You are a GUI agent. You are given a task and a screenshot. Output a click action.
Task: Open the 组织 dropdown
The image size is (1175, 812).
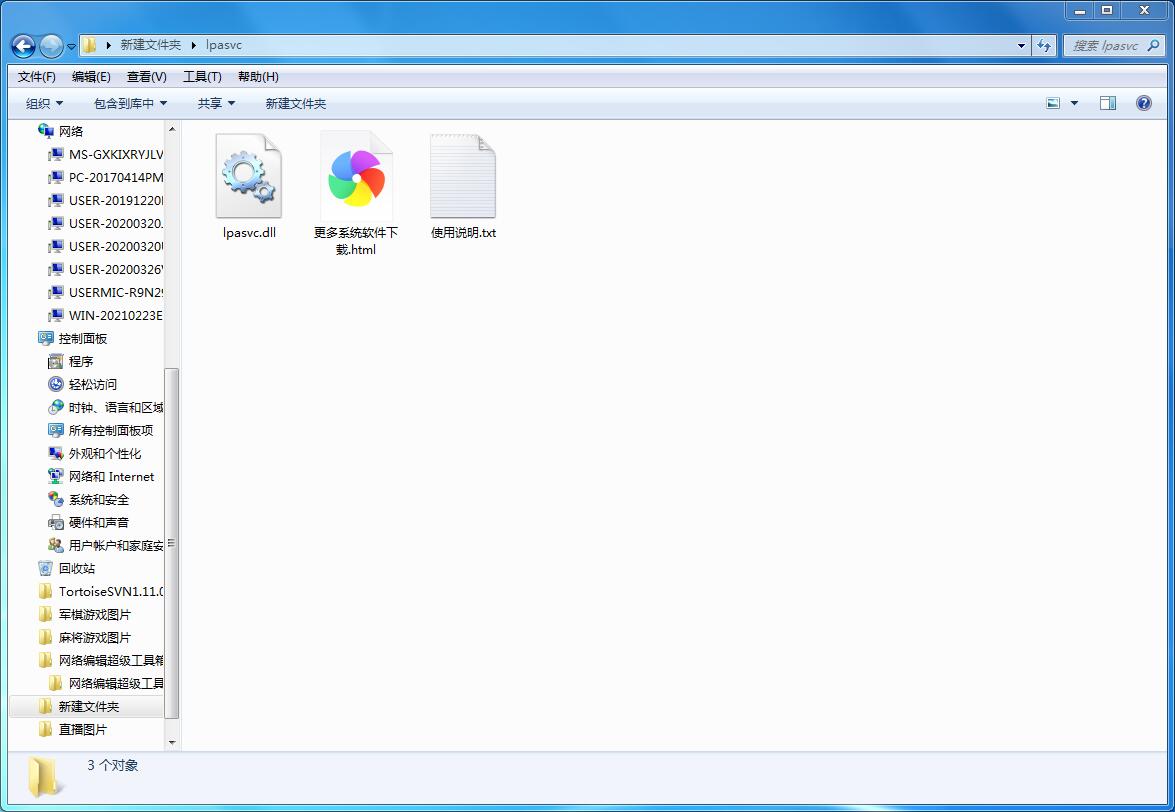pyautogui.click(x=44, y=103)
